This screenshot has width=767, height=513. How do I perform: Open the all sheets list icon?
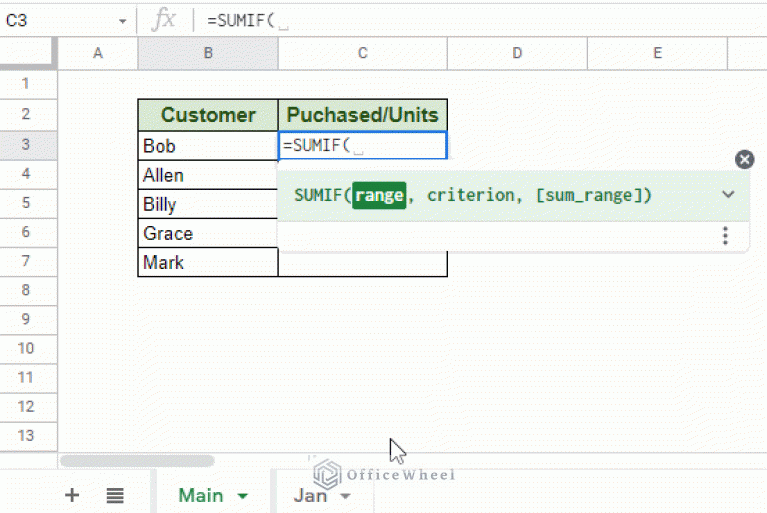[115, 495]
